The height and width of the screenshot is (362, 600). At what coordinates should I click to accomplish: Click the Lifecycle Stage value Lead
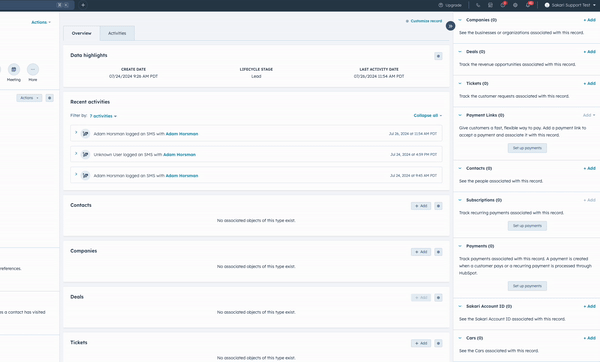coord(256,76)
